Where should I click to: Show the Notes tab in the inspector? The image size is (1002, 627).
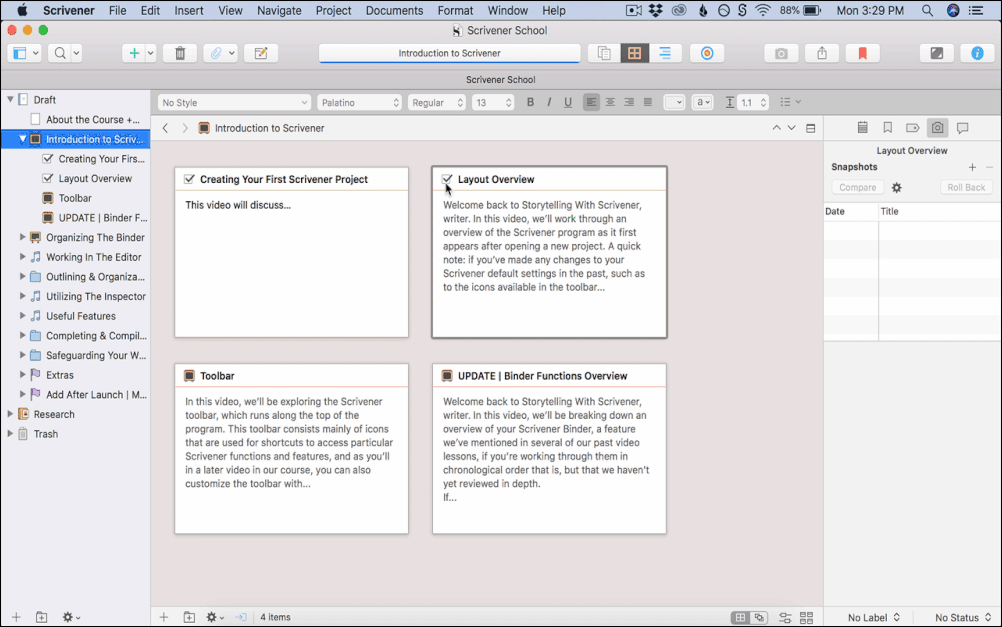coord(862,128)
